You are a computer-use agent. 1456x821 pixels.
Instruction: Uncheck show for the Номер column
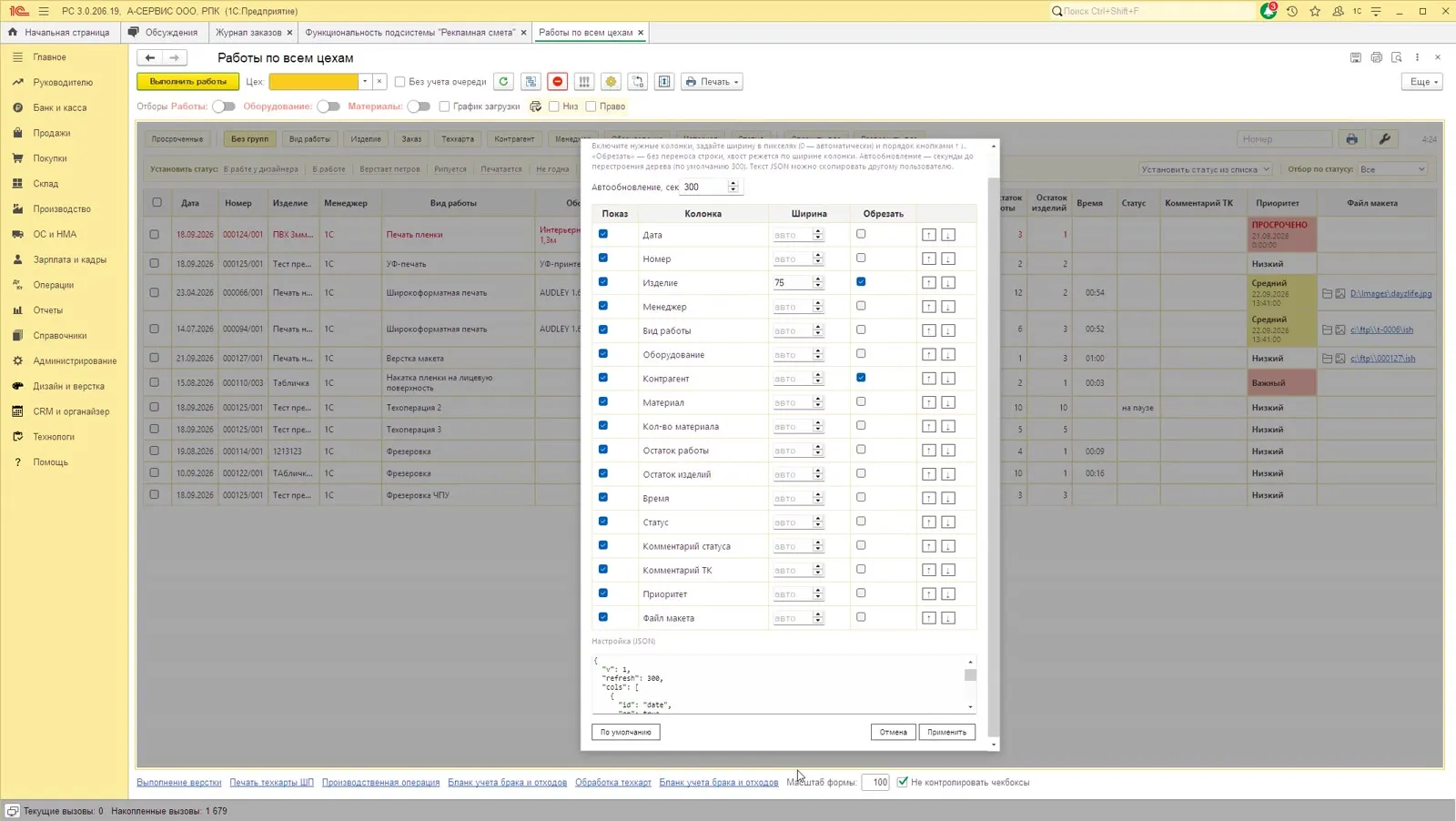pos(603,258)
